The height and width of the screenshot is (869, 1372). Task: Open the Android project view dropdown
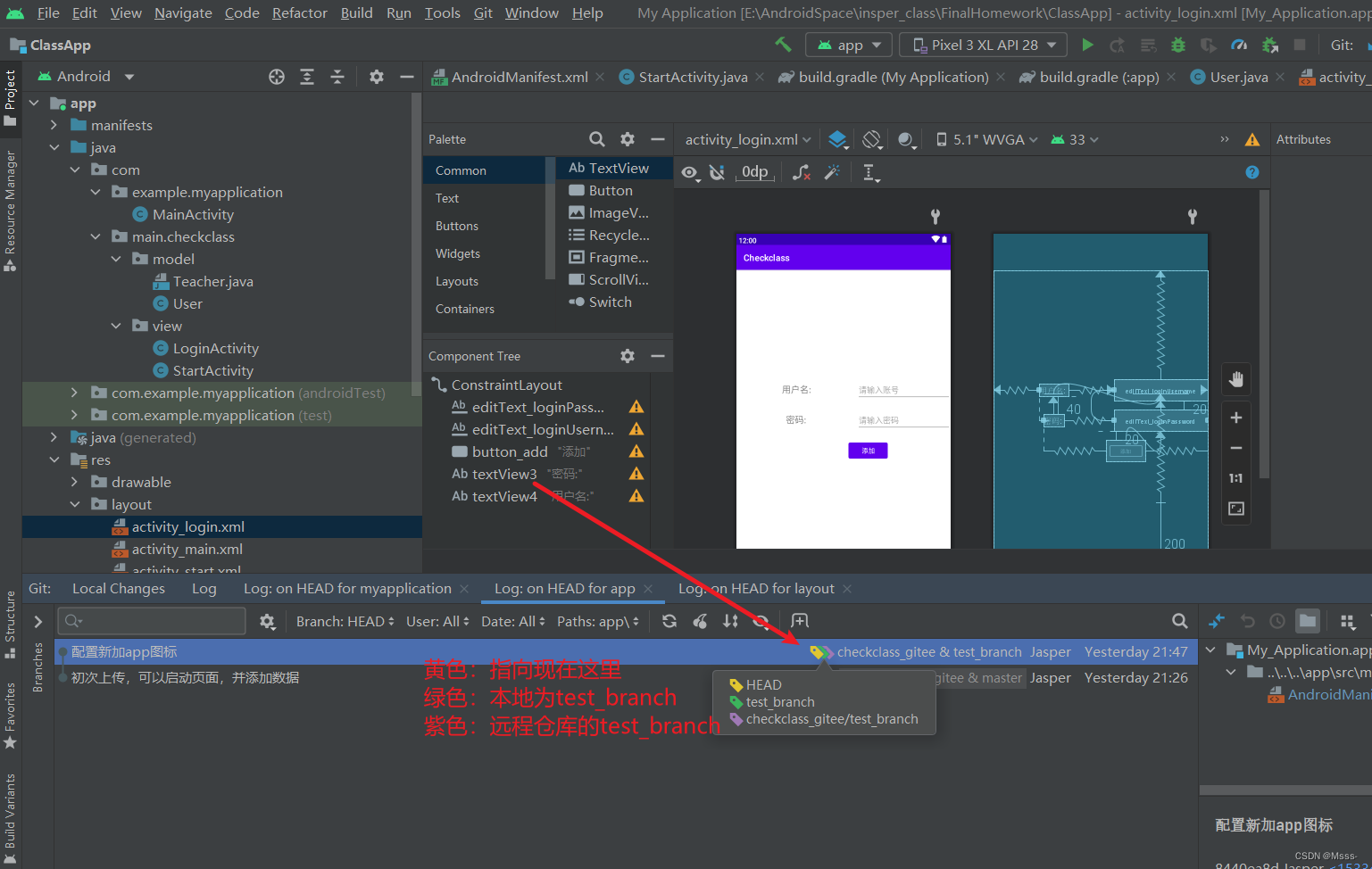[85, 77]
